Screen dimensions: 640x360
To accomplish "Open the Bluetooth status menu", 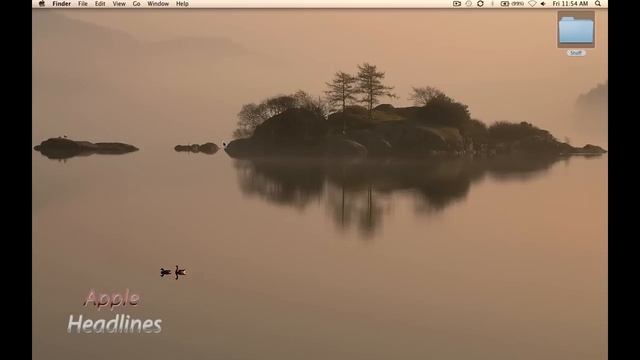I will (x=492, y=4).
